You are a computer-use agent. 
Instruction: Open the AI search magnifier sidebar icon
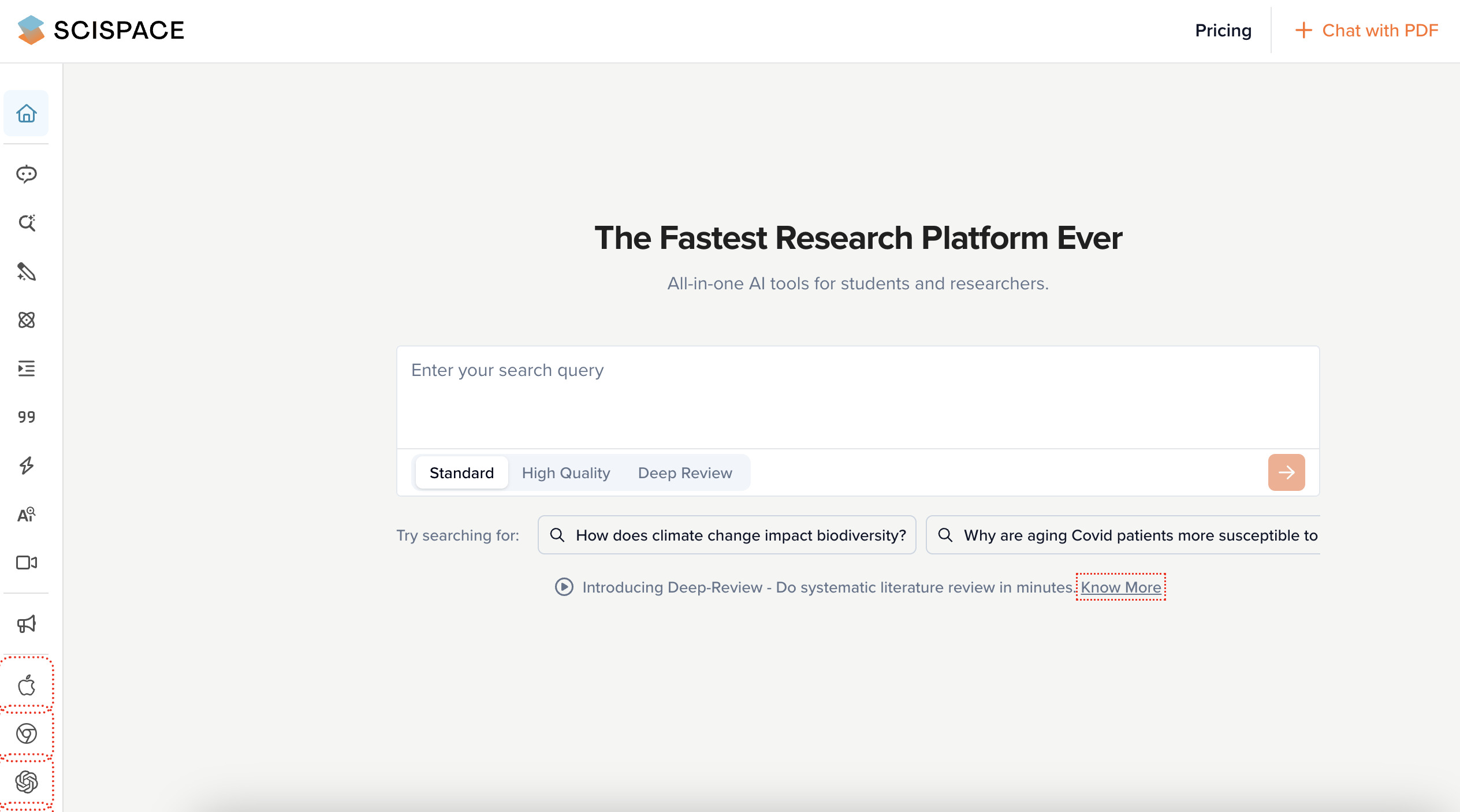pyautogui.click(x=27, y=223)
